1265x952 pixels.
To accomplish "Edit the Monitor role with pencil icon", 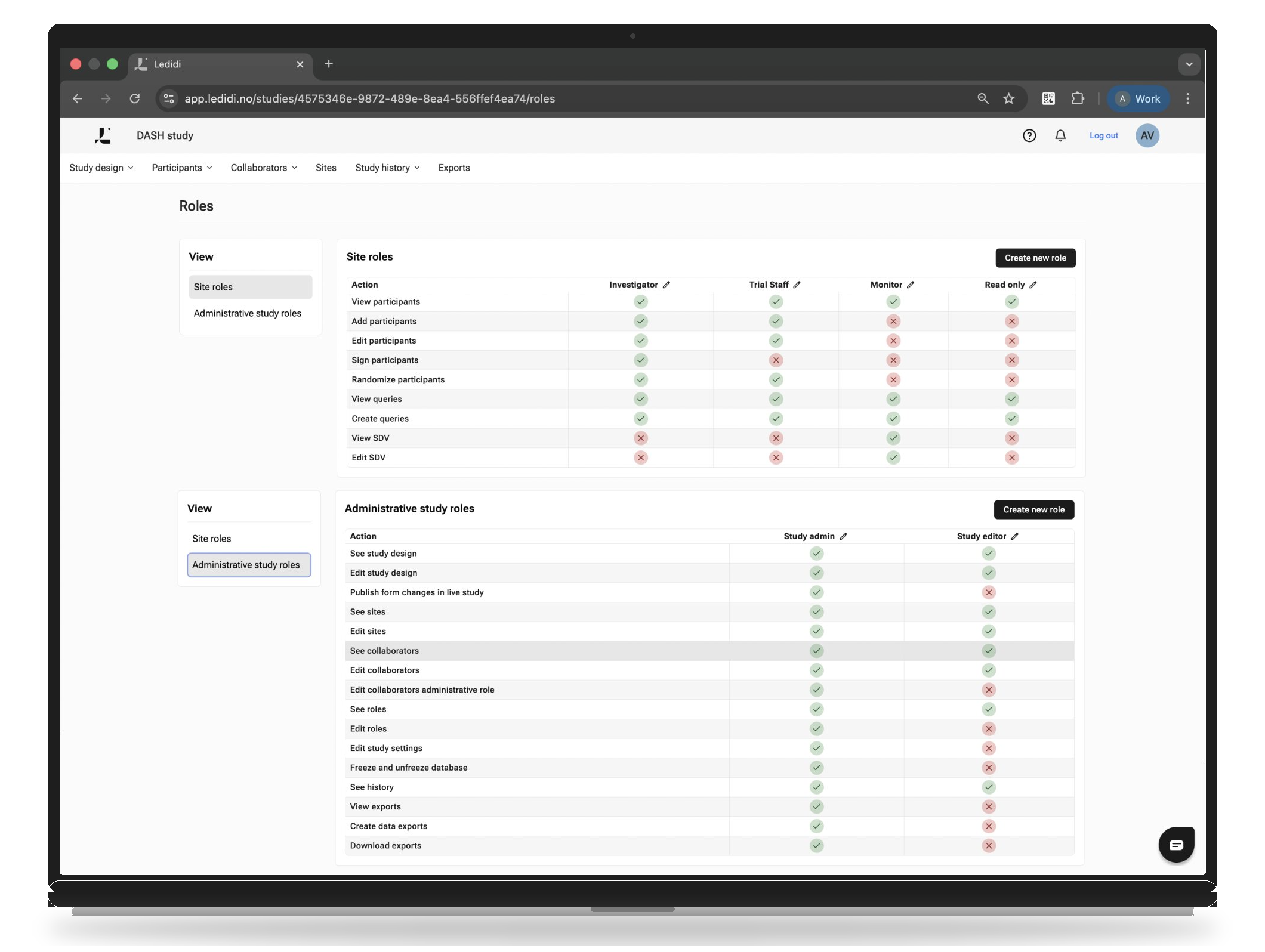I will coord(911,285).
